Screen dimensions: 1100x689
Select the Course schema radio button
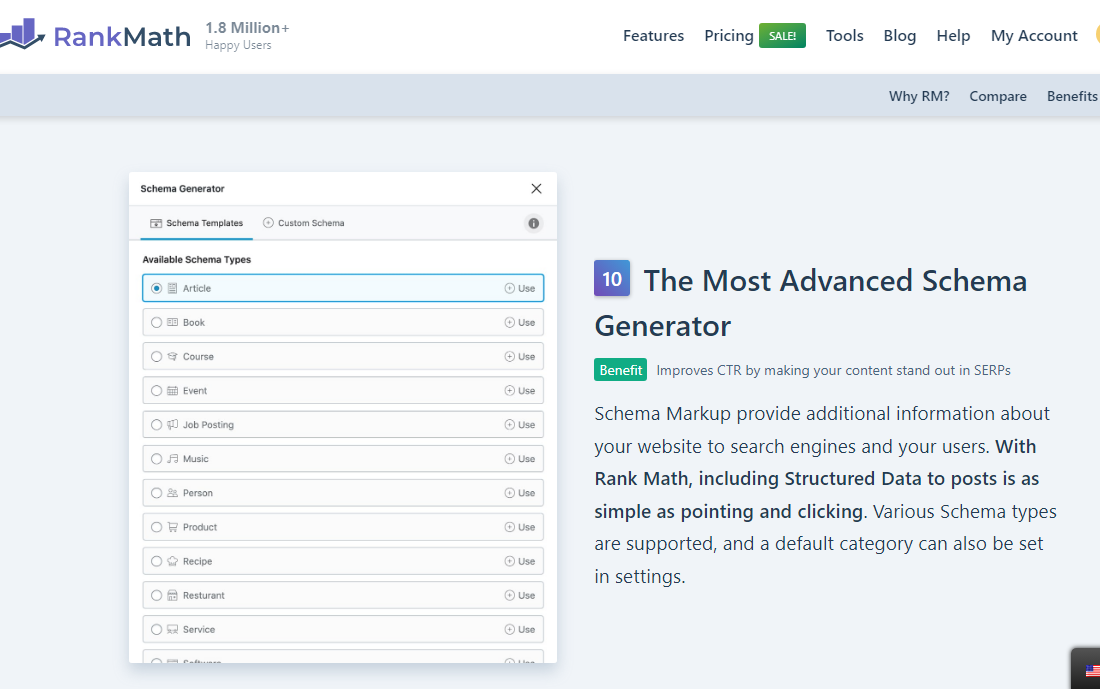[156, 356]
